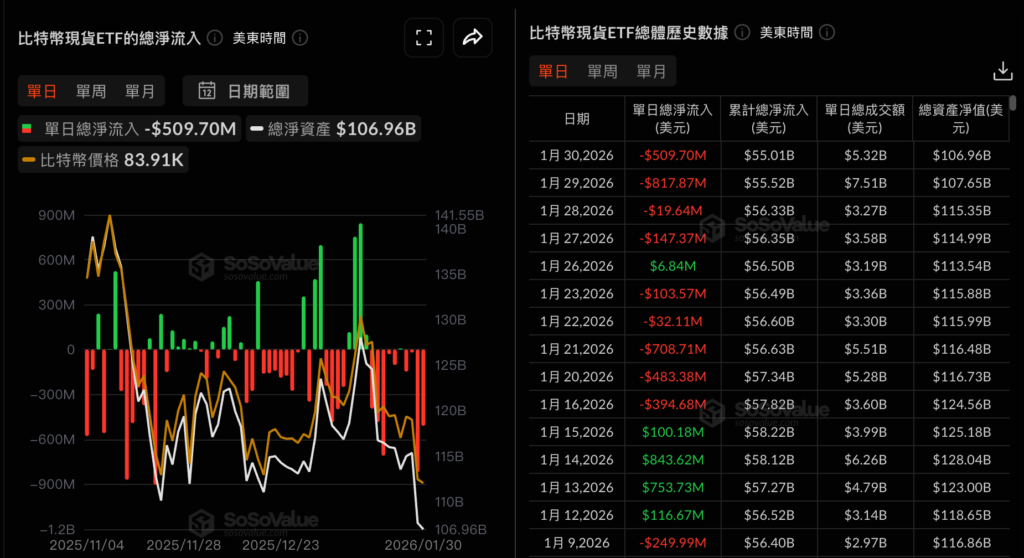The height and width of the screenshot is (558, 1024).
Task: Click the share arrow icon
Action: (x=472, y=38)
